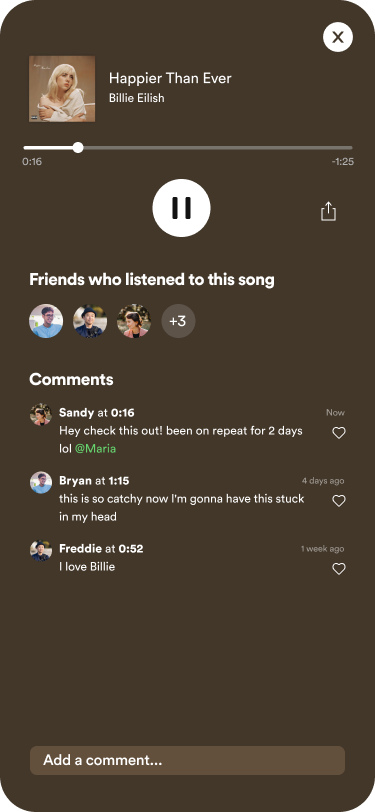Like Bryan's comment with the heart
This screenshot has width=375, height=812.
tap(339, 501)
